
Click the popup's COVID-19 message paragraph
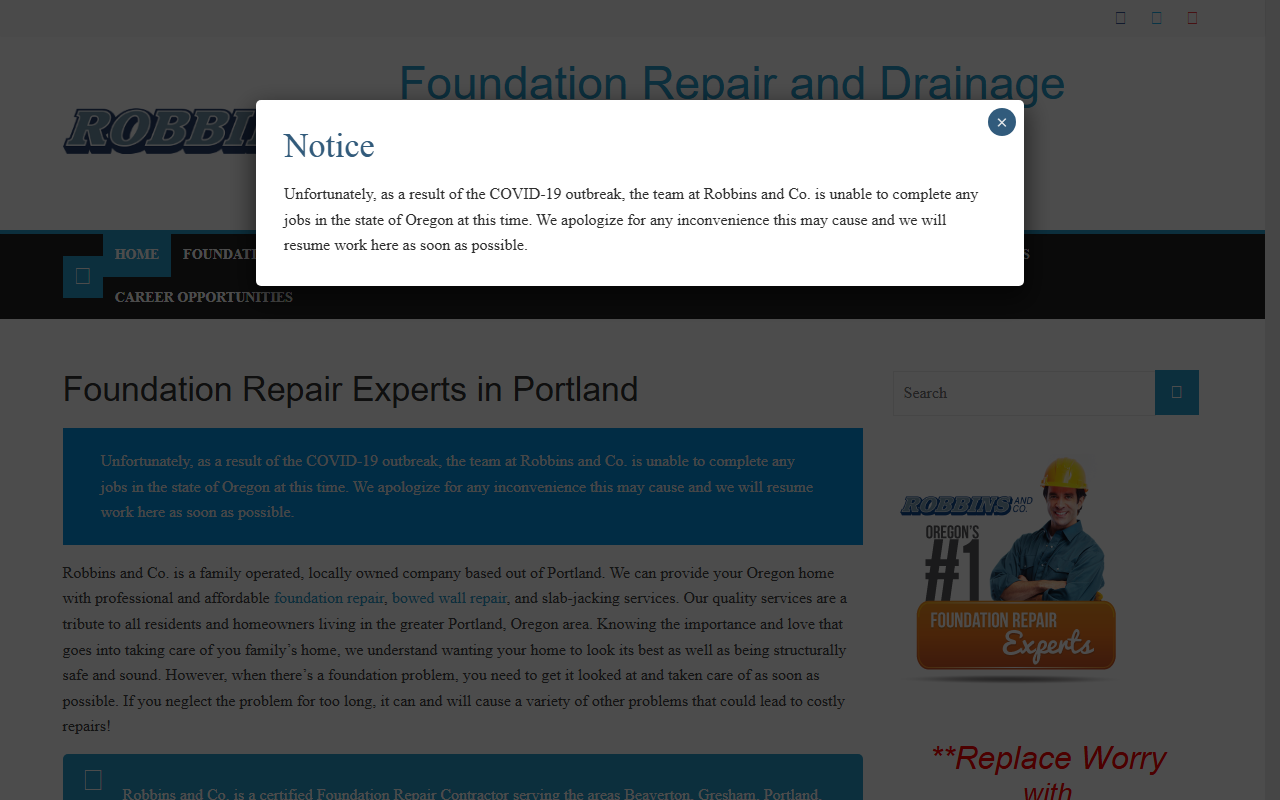pos(631,219)
